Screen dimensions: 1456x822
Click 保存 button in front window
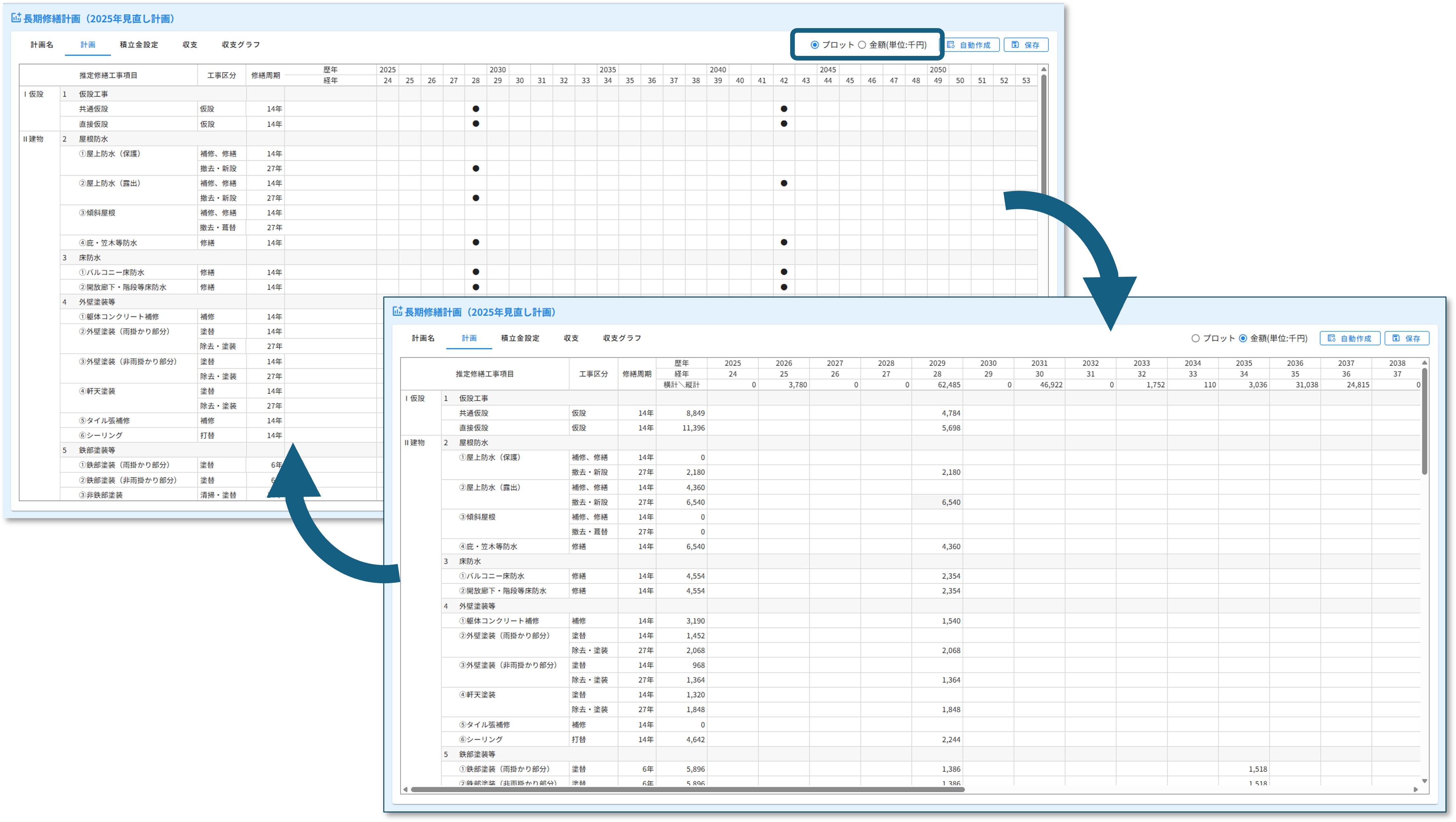coord(1407,338)
